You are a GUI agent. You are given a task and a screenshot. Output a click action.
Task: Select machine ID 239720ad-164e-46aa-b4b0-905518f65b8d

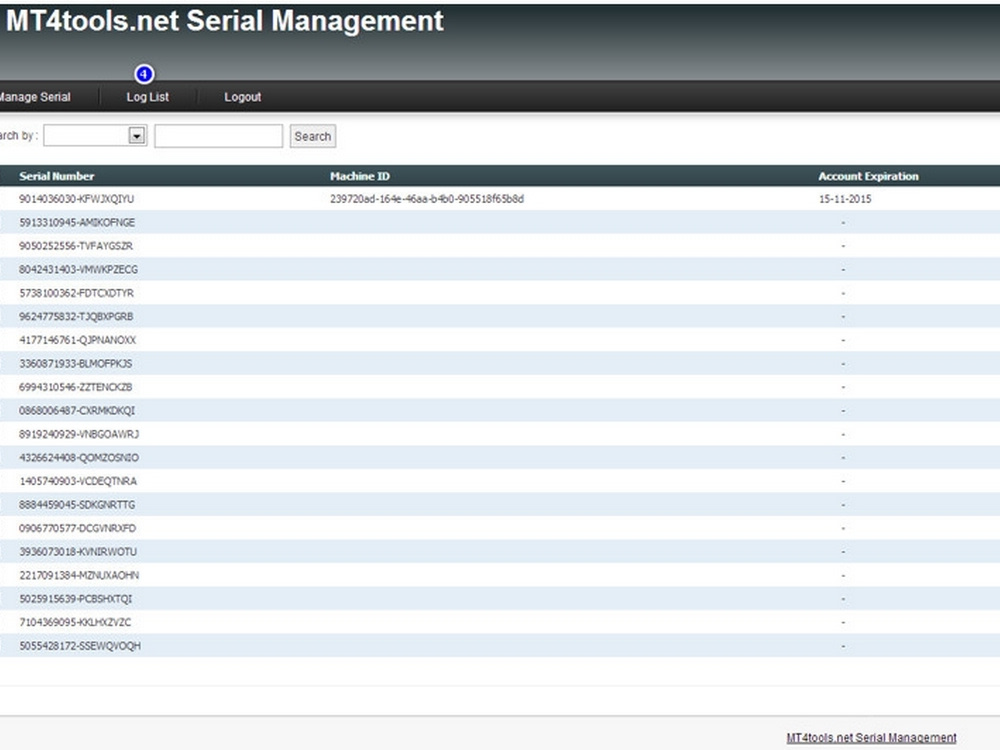point(427,199)
